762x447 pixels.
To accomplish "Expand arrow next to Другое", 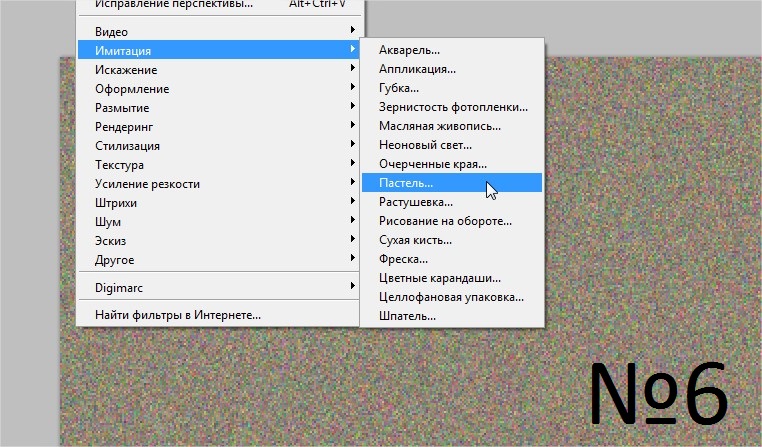I will point(352,258).
